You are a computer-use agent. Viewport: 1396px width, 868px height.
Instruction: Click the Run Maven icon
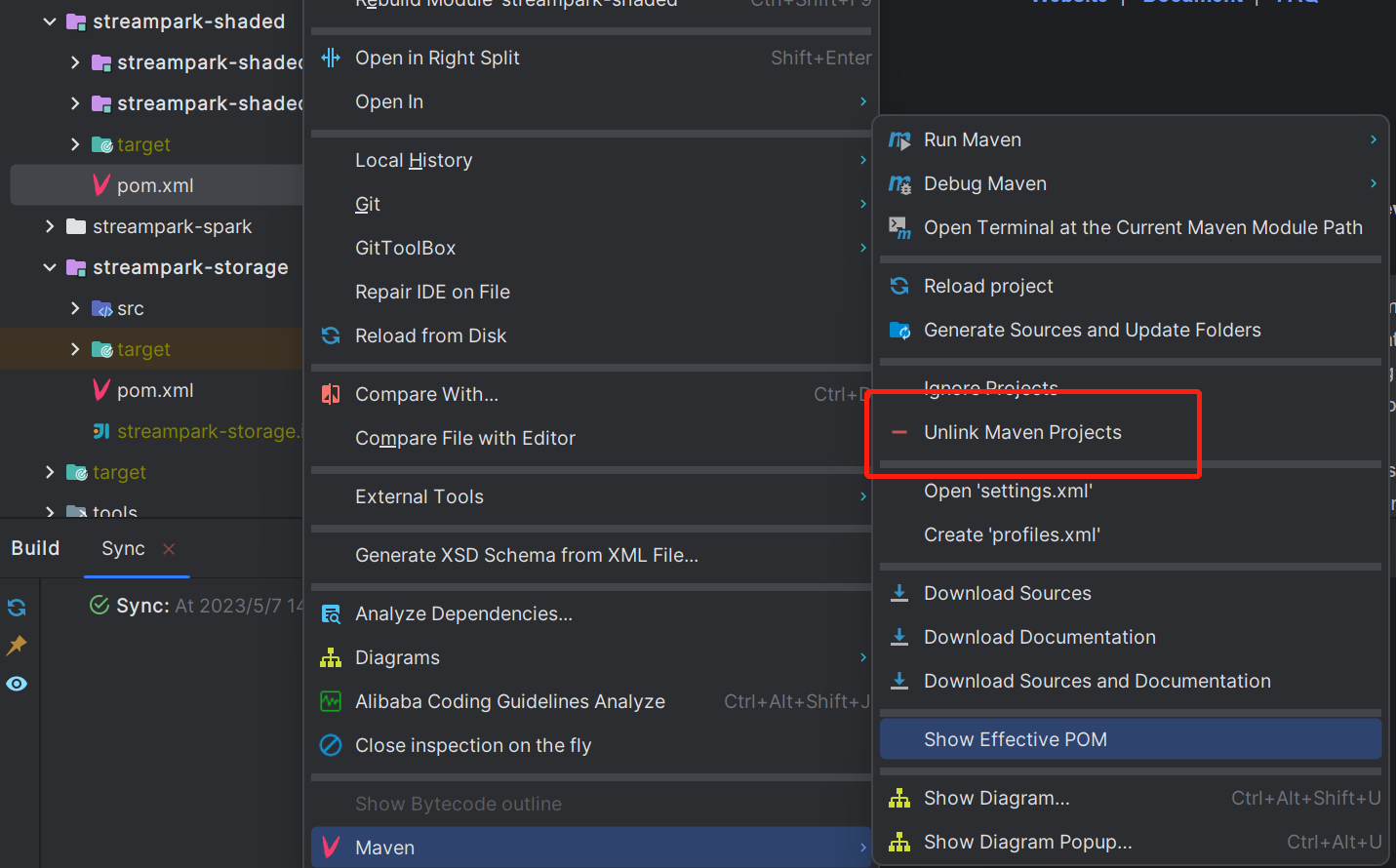tap(899, 140)
